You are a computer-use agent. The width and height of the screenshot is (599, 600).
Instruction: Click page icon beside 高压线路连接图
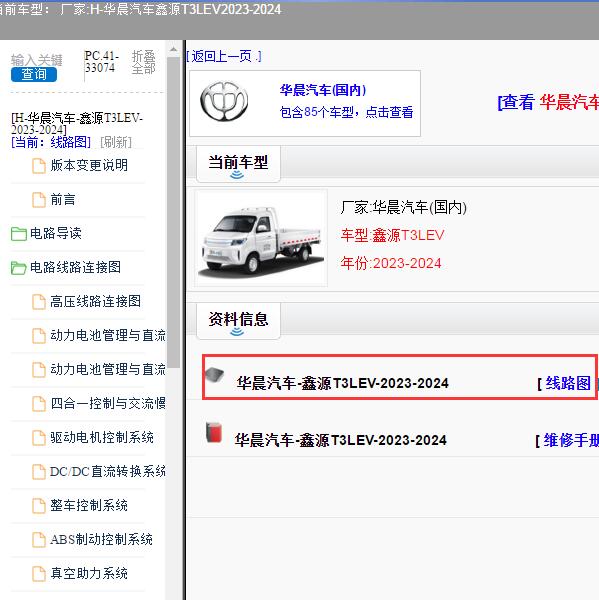pyautogui.click(x=39, y=302)
